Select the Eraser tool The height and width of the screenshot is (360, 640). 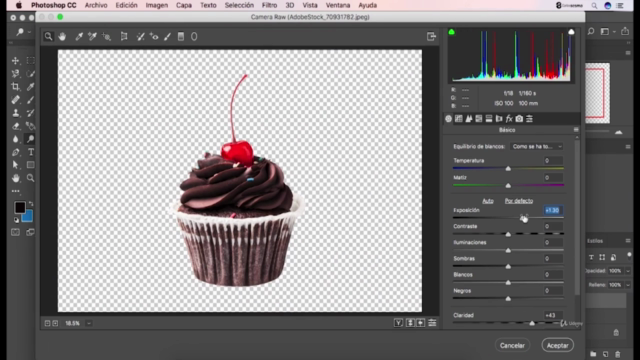click(x=16, y=126)
